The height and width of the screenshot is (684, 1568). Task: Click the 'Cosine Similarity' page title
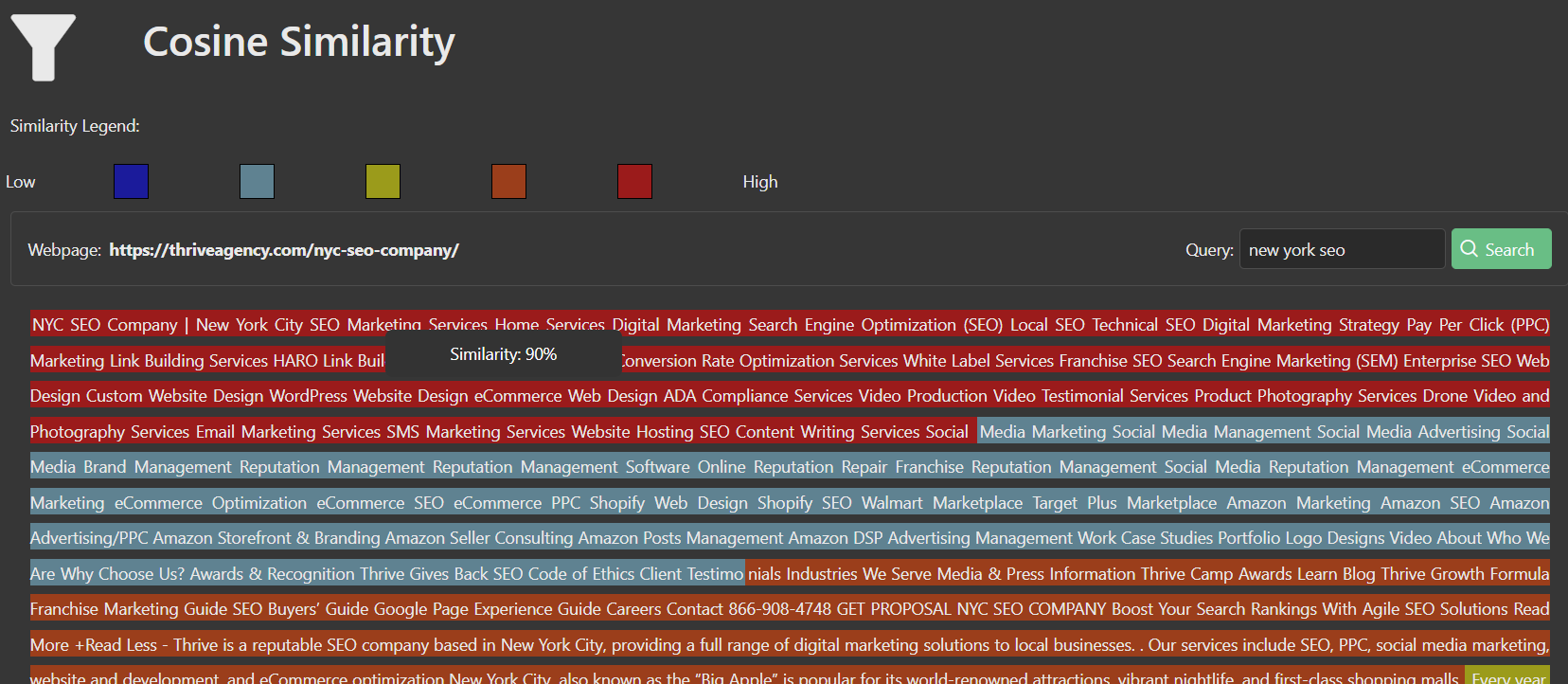298,42
